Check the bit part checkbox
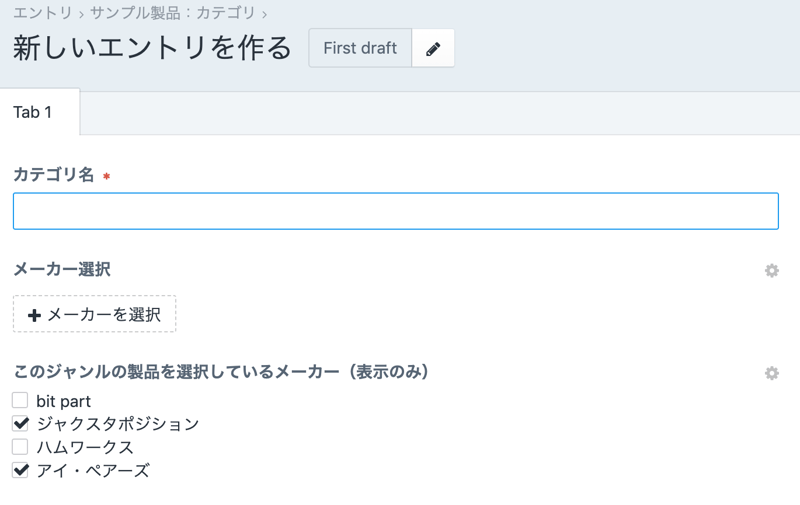800x505 pixels. click(x=20, y=401)
